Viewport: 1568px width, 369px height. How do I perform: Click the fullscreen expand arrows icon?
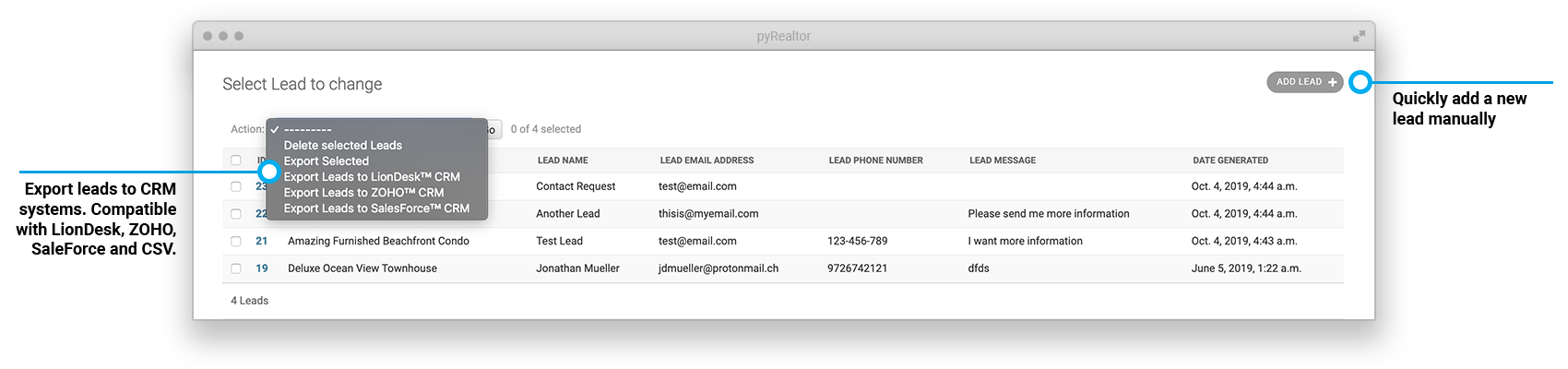coord(1359,36)
